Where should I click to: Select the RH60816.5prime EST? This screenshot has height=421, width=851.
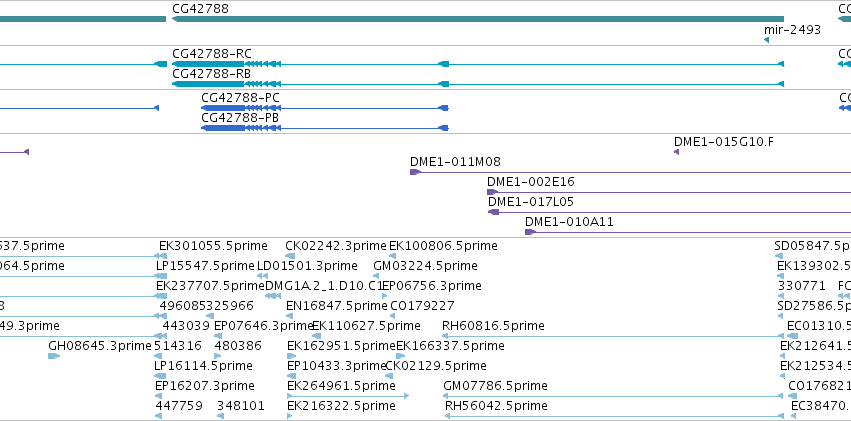[x=493, y=326]
